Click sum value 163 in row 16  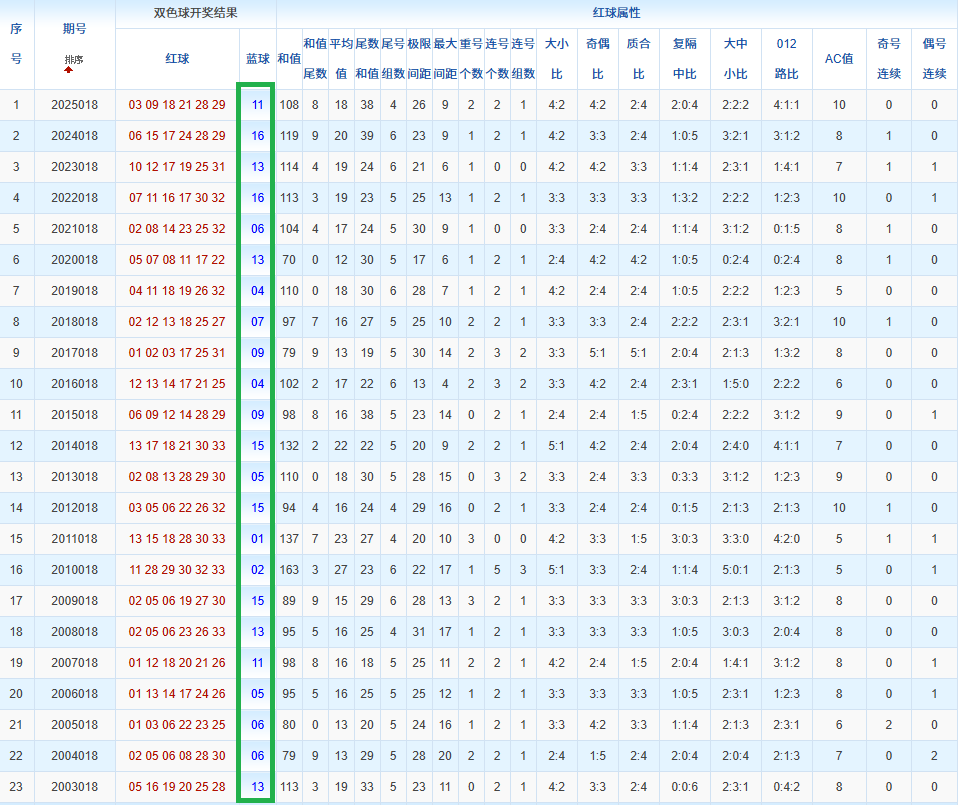click(289, 570)
